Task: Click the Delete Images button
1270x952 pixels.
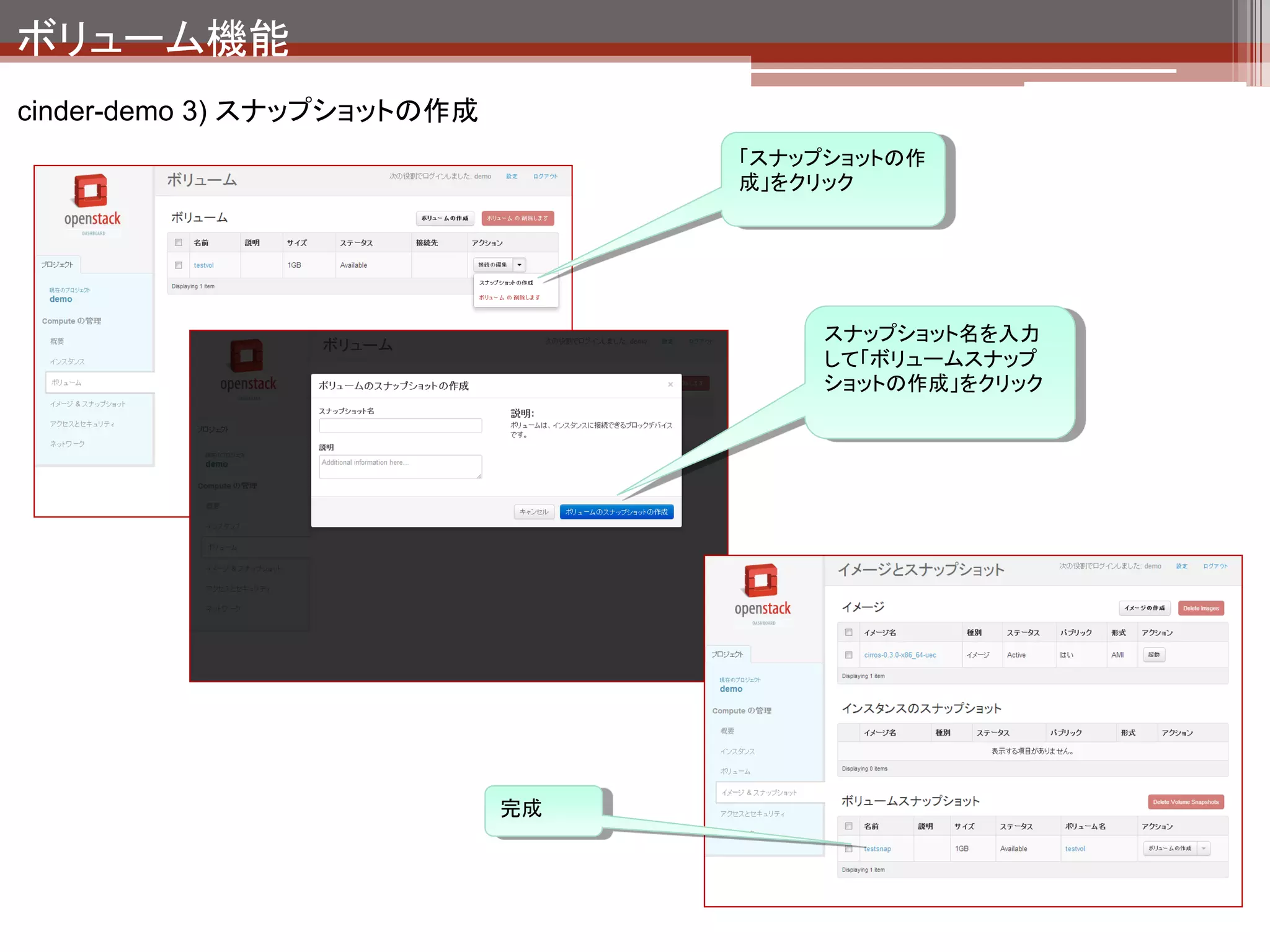Action: click(x=1201, y=608)
